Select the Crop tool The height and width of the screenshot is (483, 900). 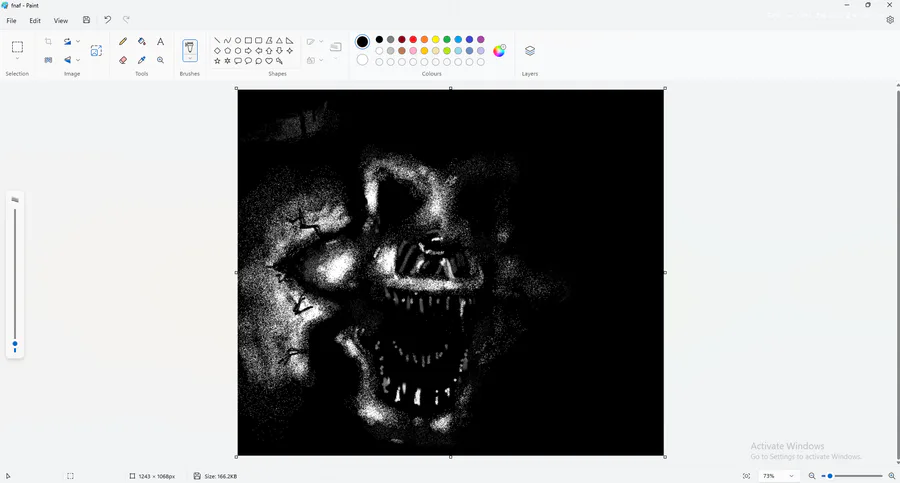click(48, 41)
